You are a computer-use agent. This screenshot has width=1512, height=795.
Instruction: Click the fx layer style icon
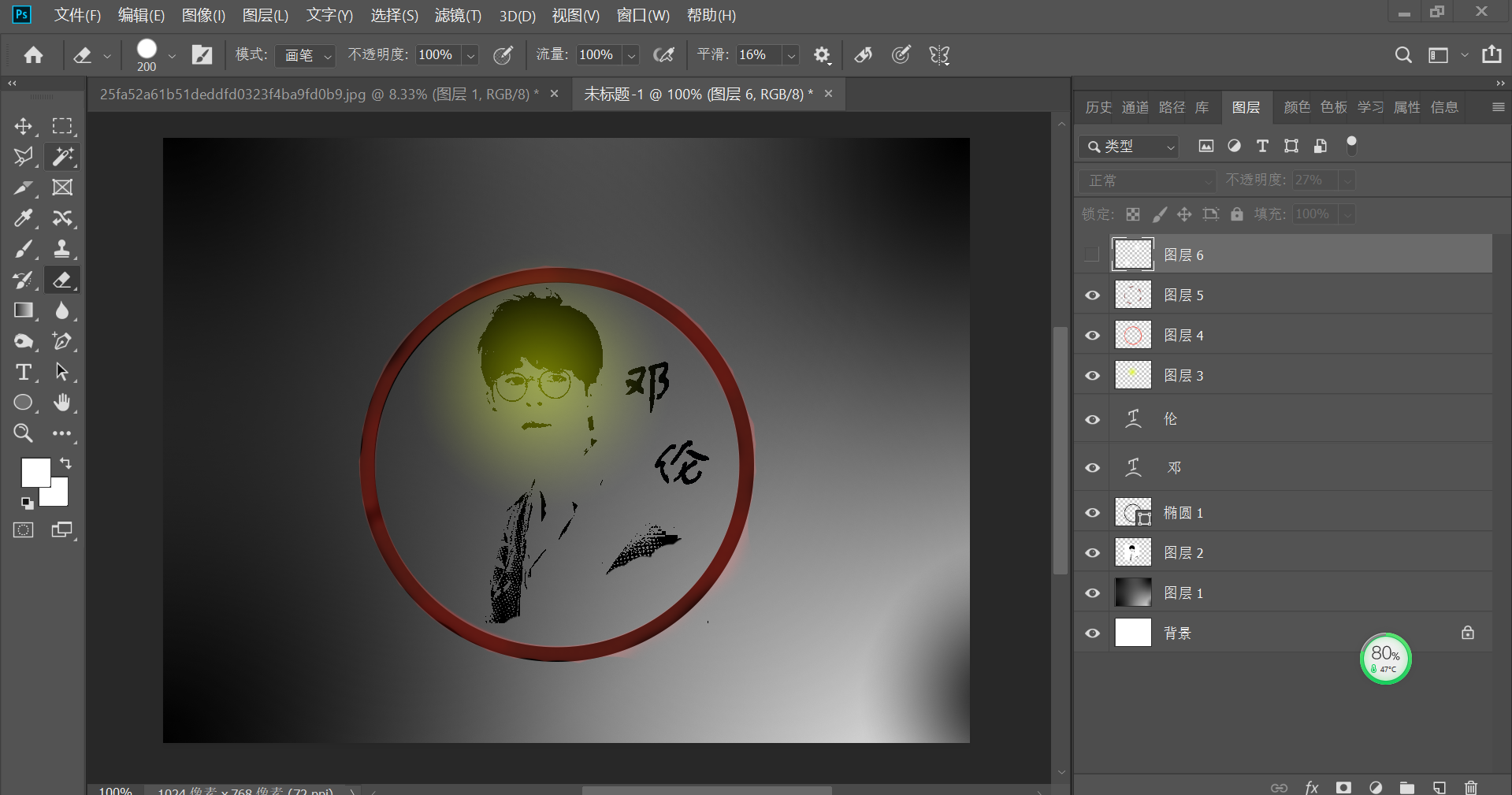1311,787
